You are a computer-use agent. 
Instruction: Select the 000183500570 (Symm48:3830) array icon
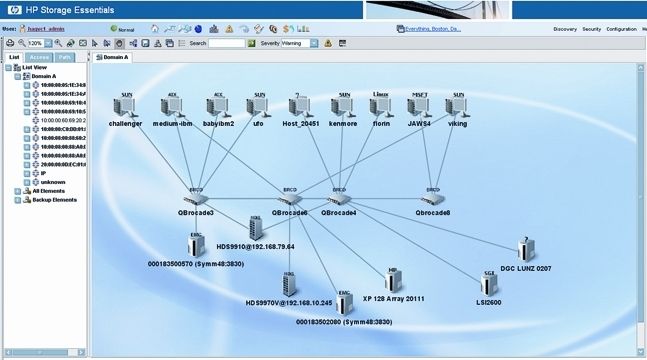(x=196, y=246)
